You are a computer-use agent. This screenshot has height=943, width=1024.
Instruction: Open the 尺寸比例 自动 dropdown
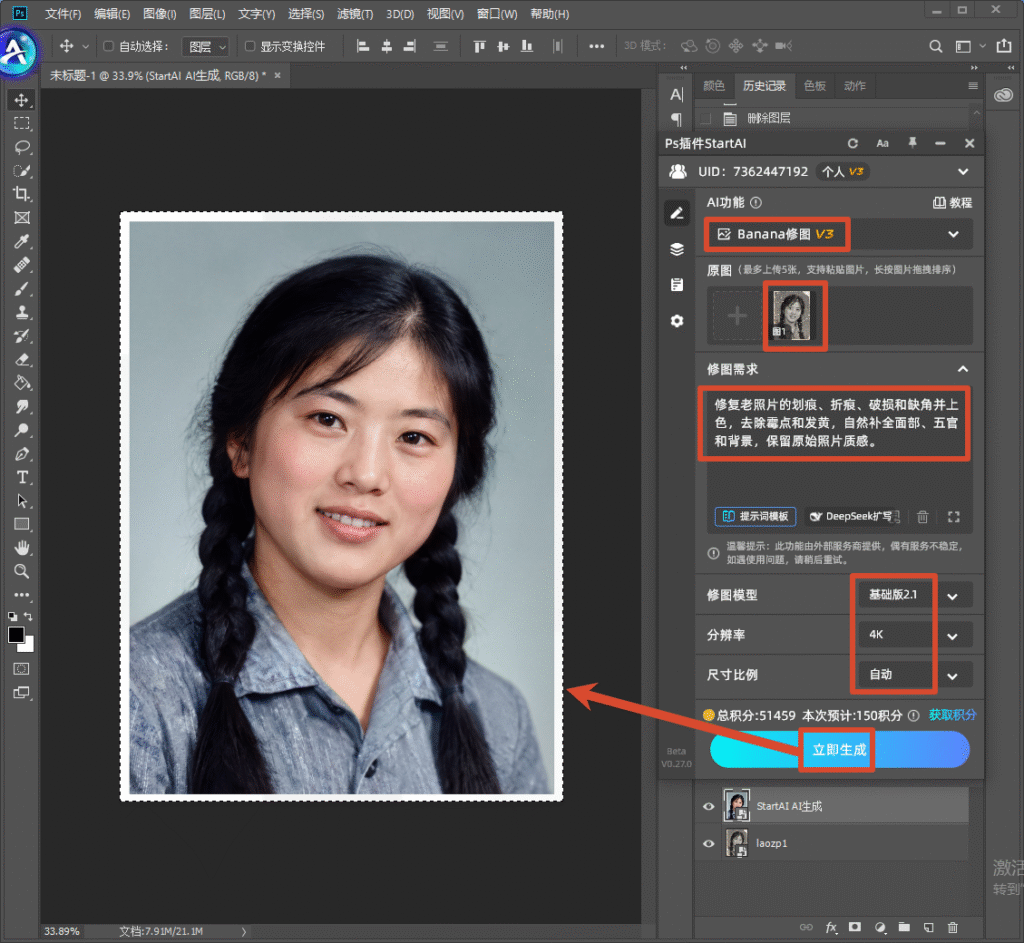914,675
